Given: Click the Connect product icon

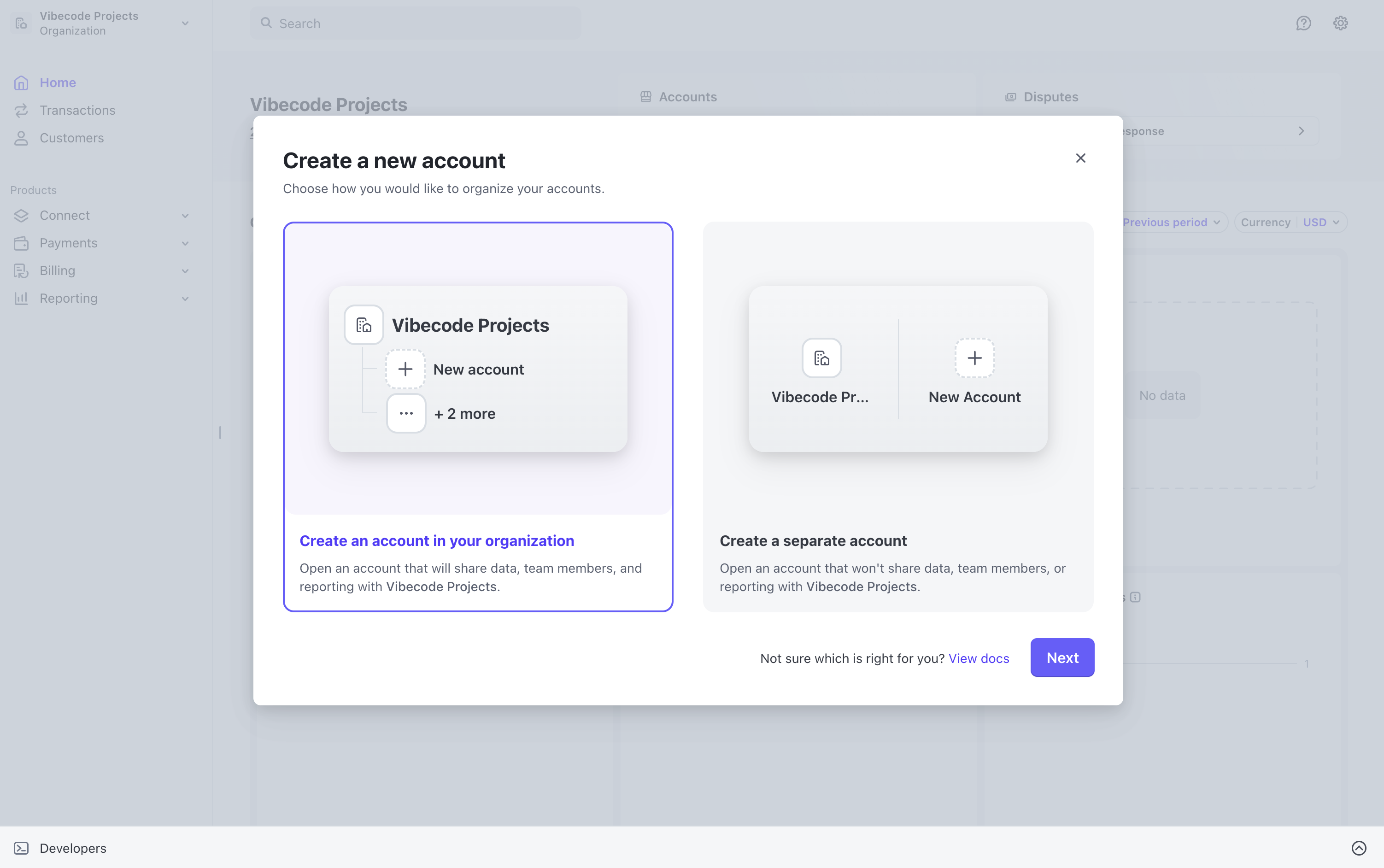Looking at the screenshot, I should (x=21, y=215).
